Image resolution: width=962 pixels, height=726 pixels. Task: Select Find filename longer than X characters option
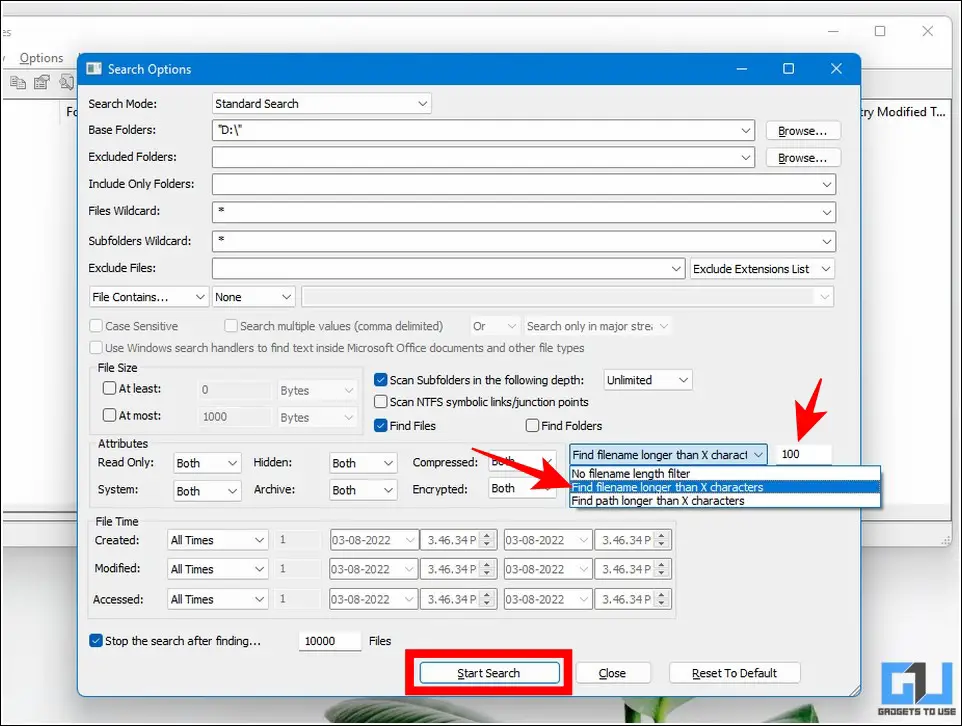tap(725, 487)
